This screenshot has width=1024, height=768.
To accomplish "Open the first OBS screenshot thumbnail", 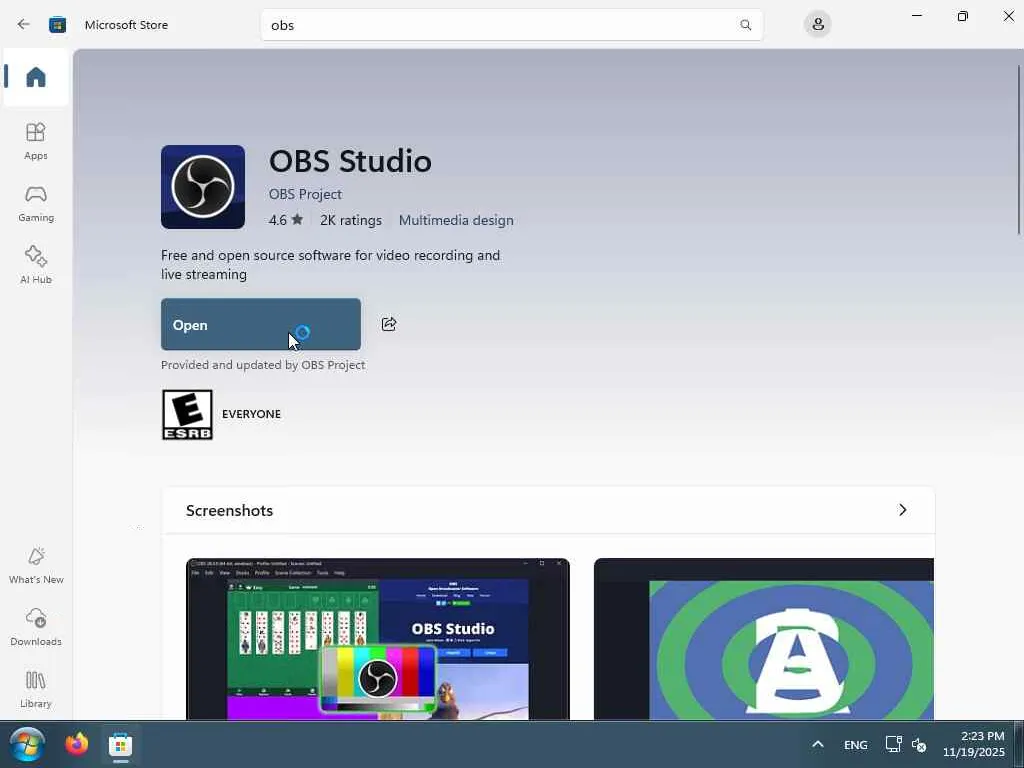I will (x=377, y=639).
